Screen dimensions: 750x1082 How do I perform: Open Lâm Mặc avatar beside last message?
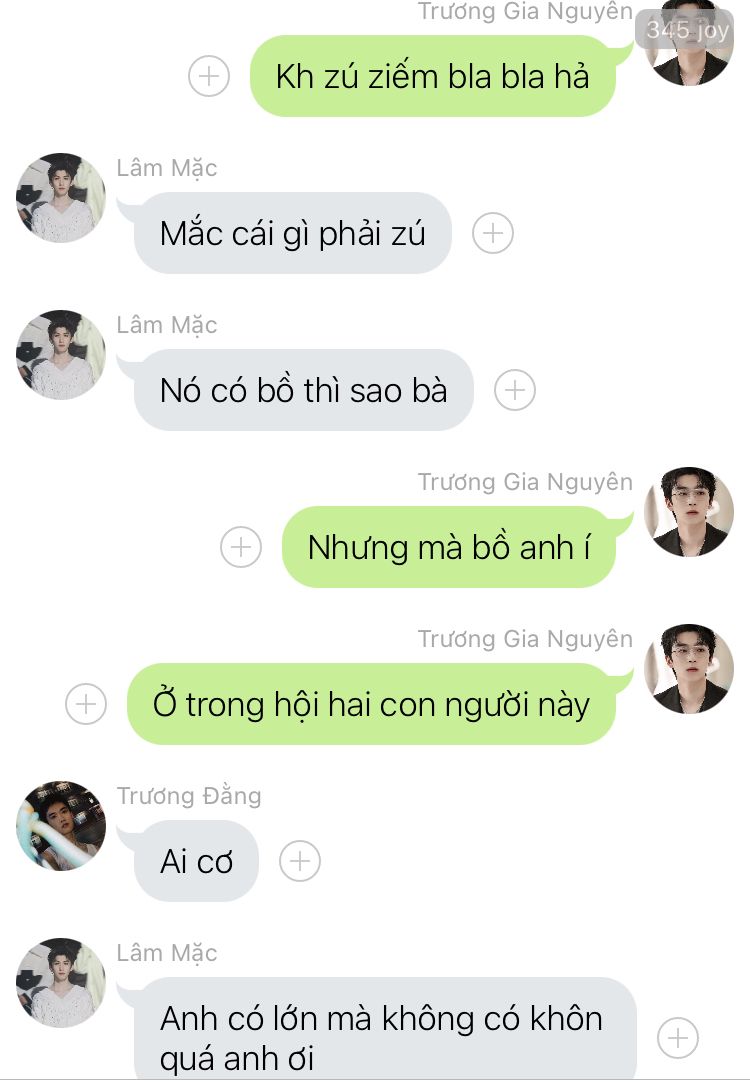coord(61,983)
